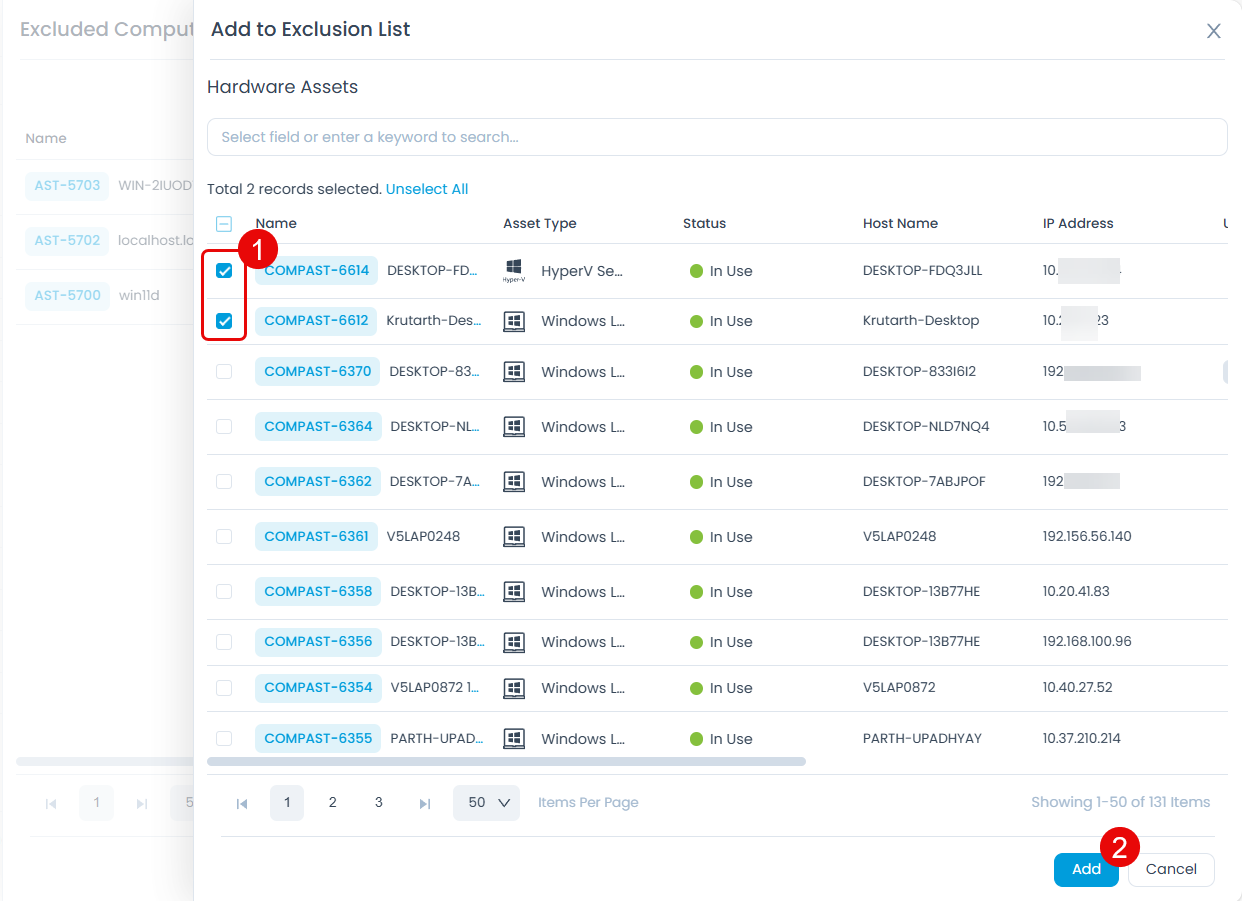Jump to first page using the first-page arrow
This screenshot has height=901, width=1242.
click(241, 802)
